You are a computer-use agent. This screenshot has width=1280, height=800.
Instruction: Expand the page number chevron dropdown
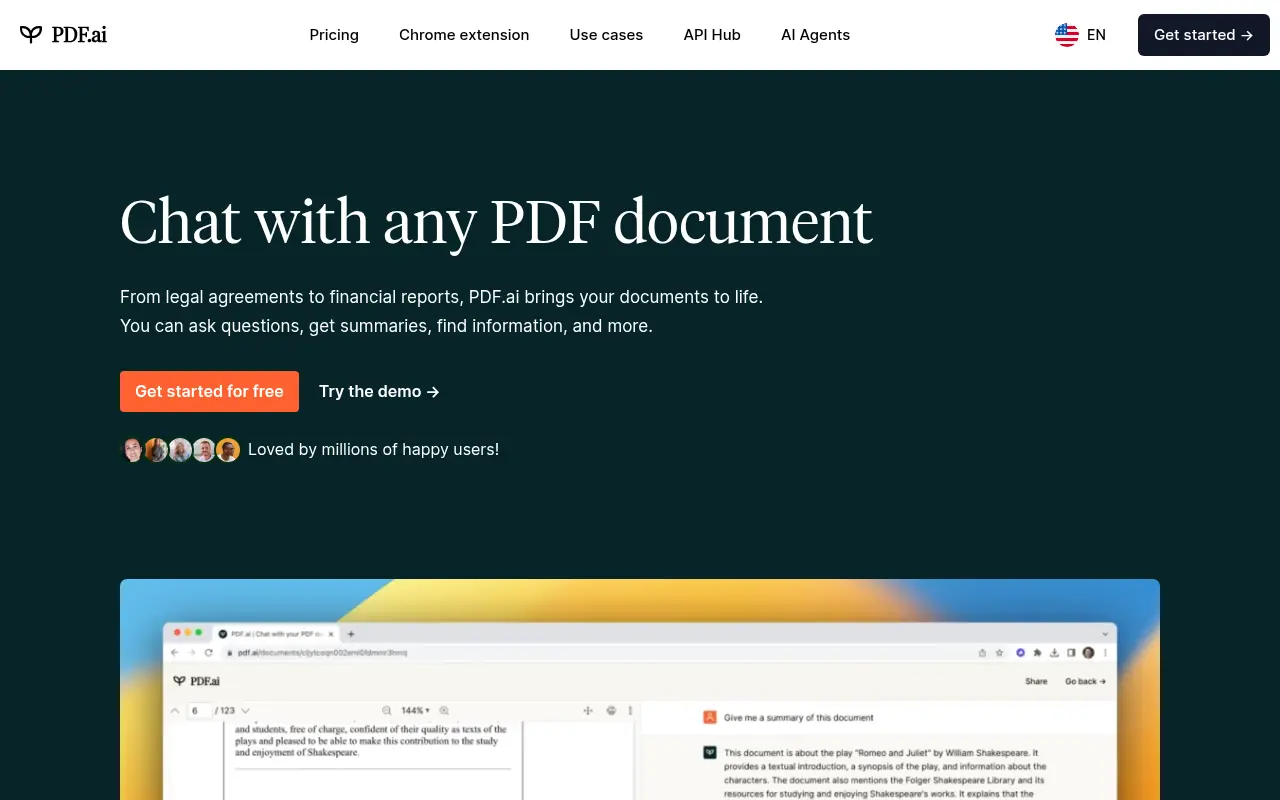point(246,710)
